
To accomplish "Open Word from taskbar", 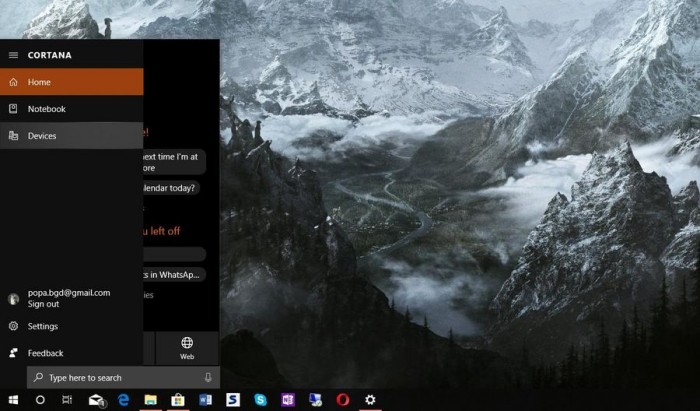I will click(205, 400).
